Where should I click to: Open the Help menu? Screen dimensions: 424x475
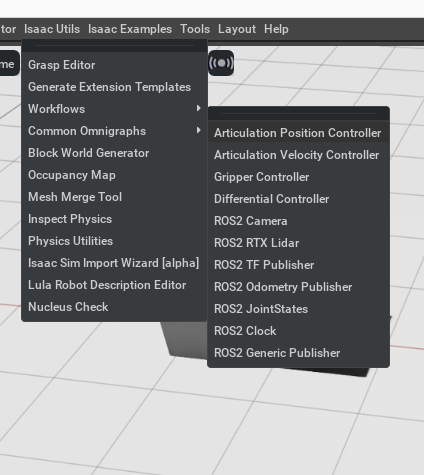click(276, 29)
